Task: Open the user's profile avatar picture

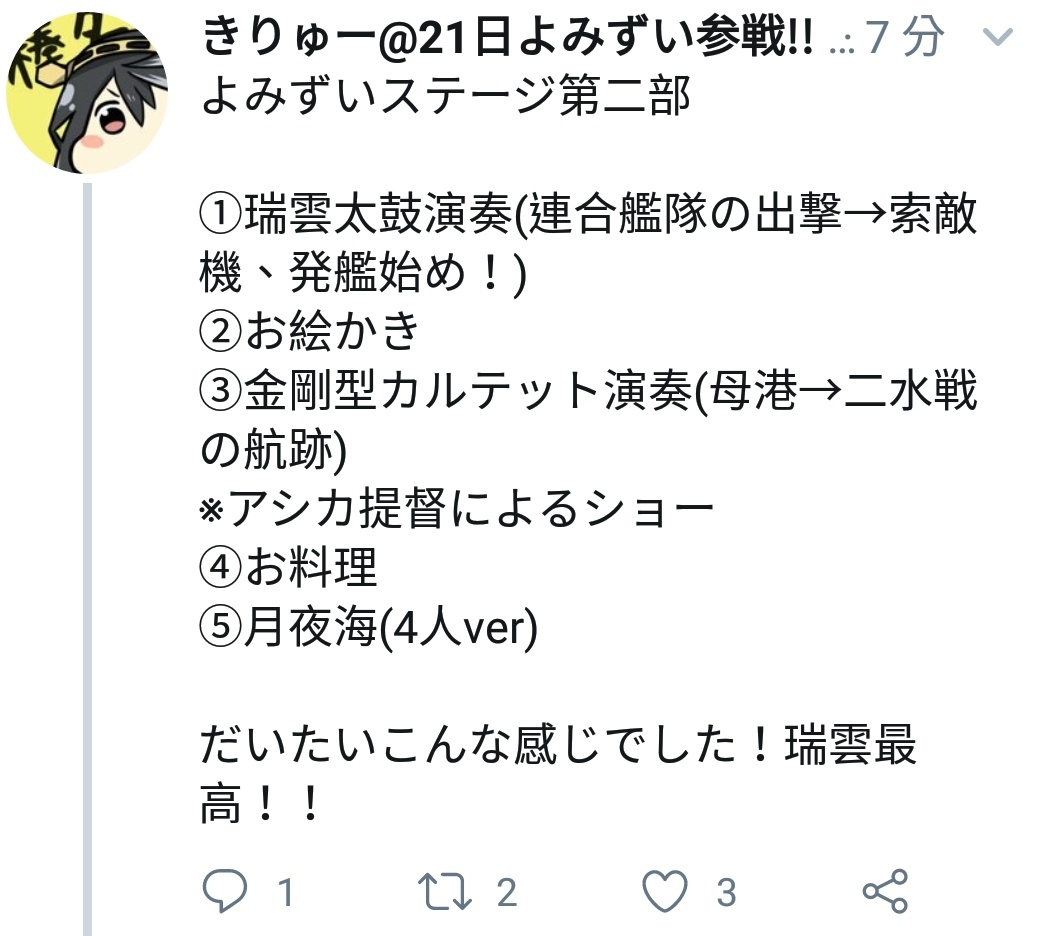Action: pyautogui.click(x=87, y=92)
